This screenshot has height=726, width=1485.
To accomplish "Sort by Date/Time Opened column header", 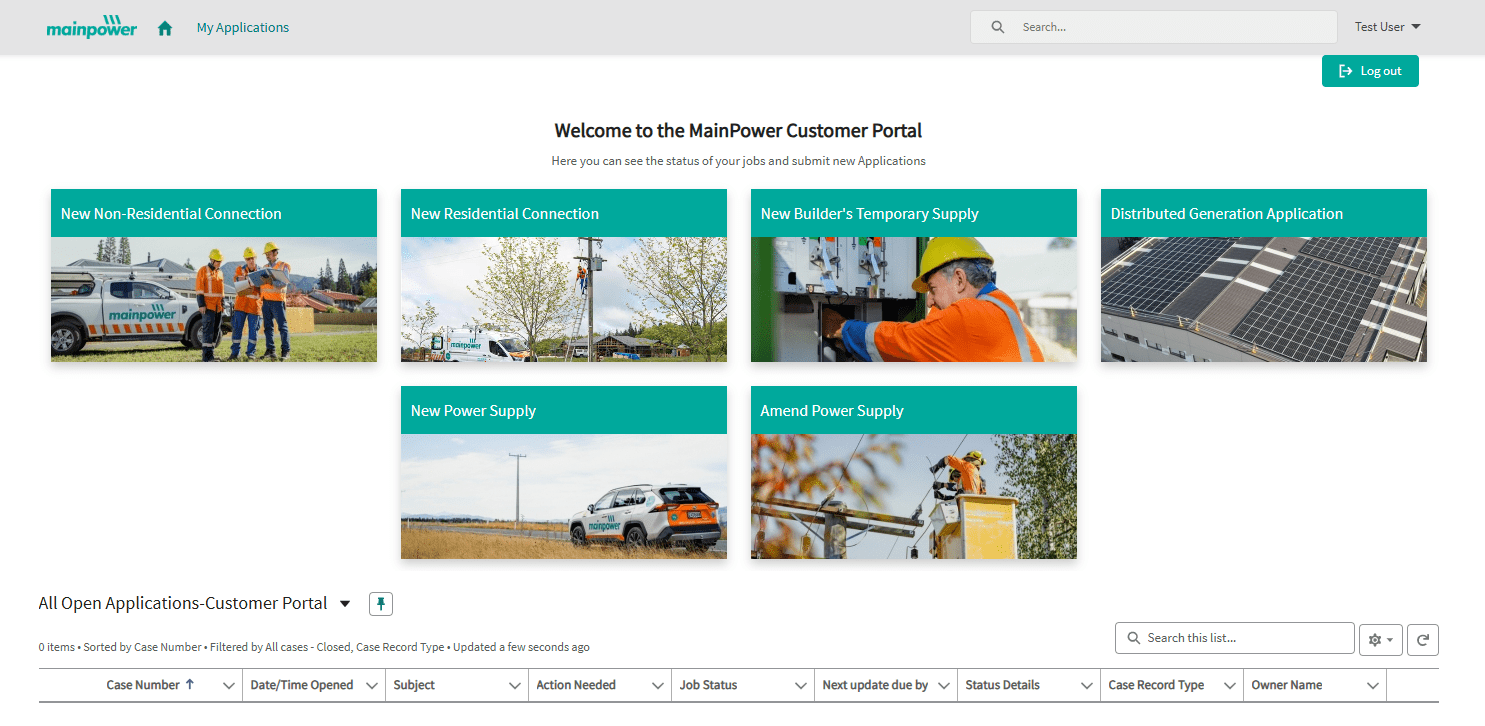I will (302, 685).
